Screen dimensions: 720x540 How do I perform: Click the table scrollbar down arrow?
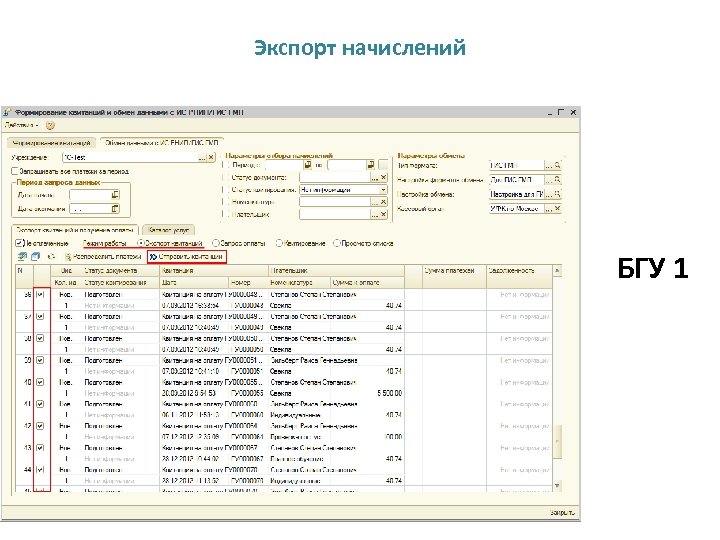(x=557, y=486)
